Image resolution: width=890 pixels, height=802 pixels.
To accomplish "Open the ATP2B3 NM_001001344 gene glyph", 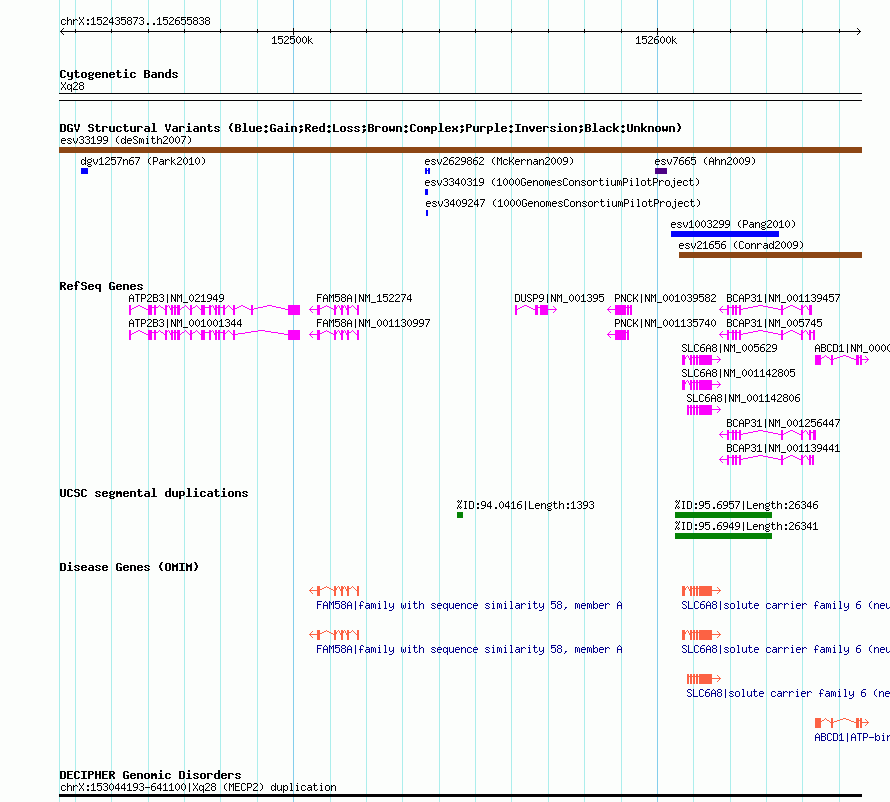I will point(214,335).
